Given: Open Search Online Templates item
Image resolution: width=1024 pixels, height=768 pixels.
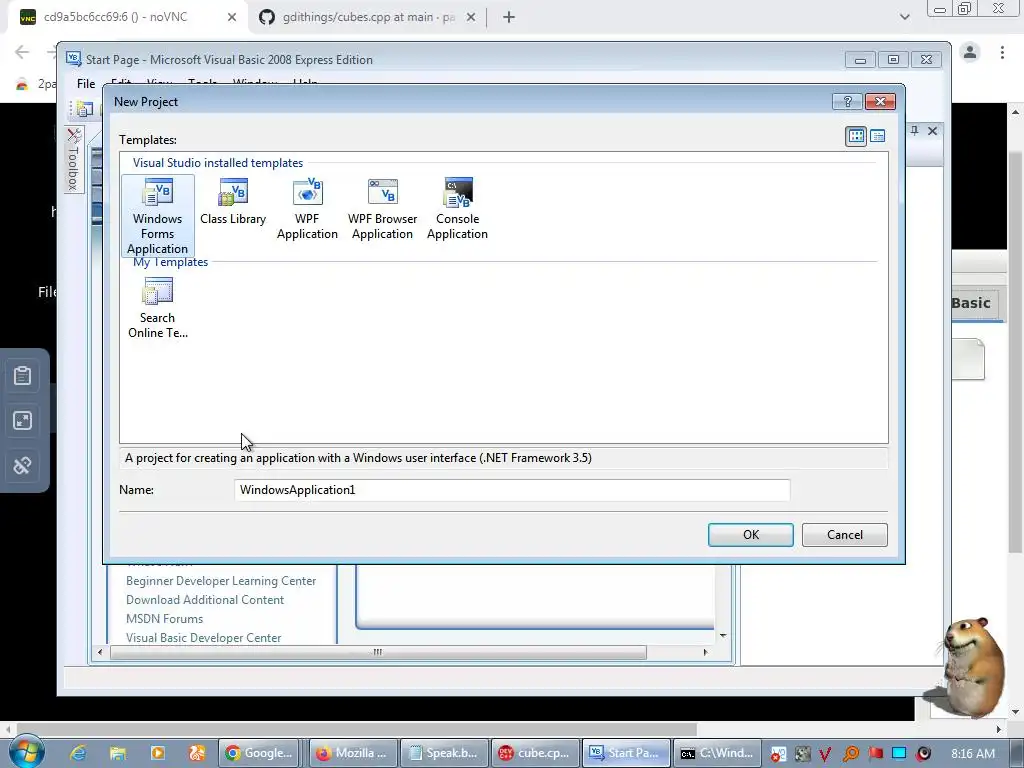Looking at the screenshot, I should [157, 308].
